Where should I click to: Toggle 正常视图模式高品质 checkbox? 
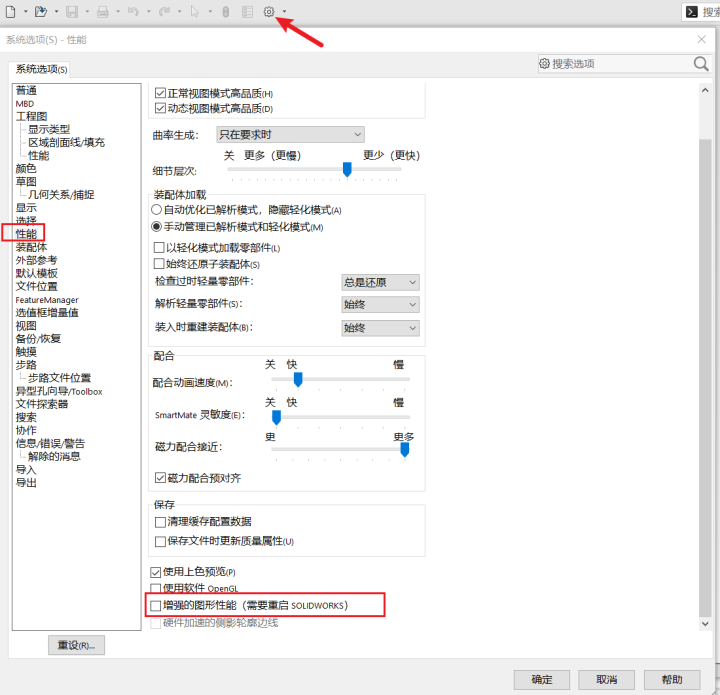pyautogui.click(x=160, y=93)
